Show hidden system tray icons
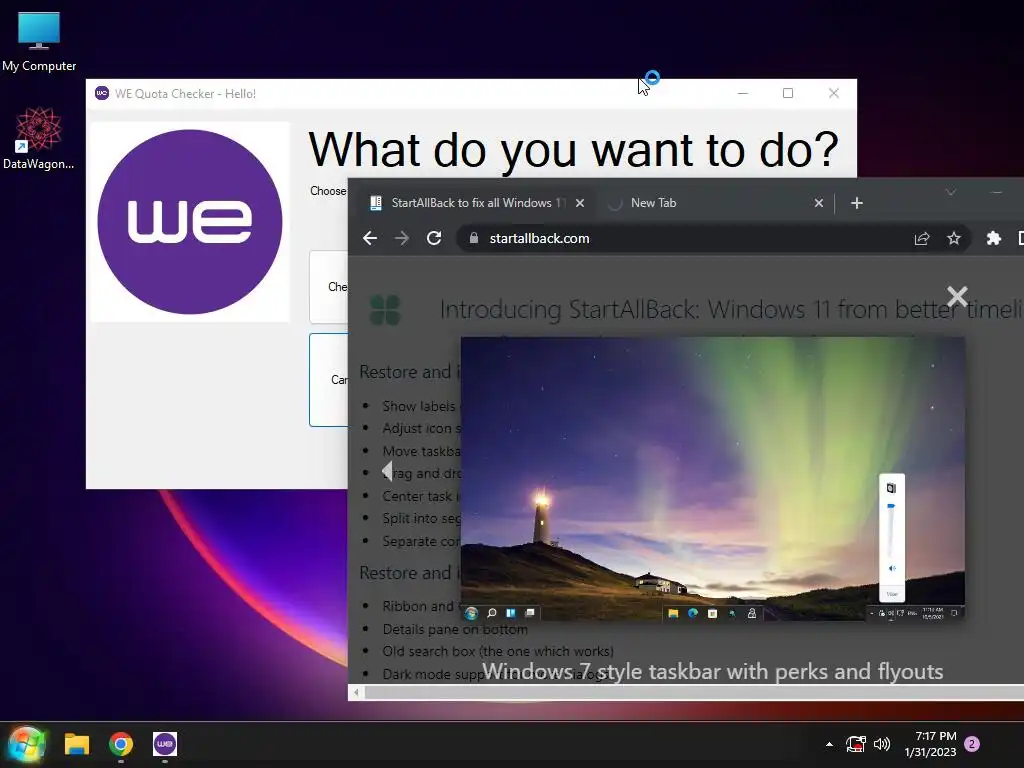Screen dimensions: 1024x768 [x=829, y=744]
